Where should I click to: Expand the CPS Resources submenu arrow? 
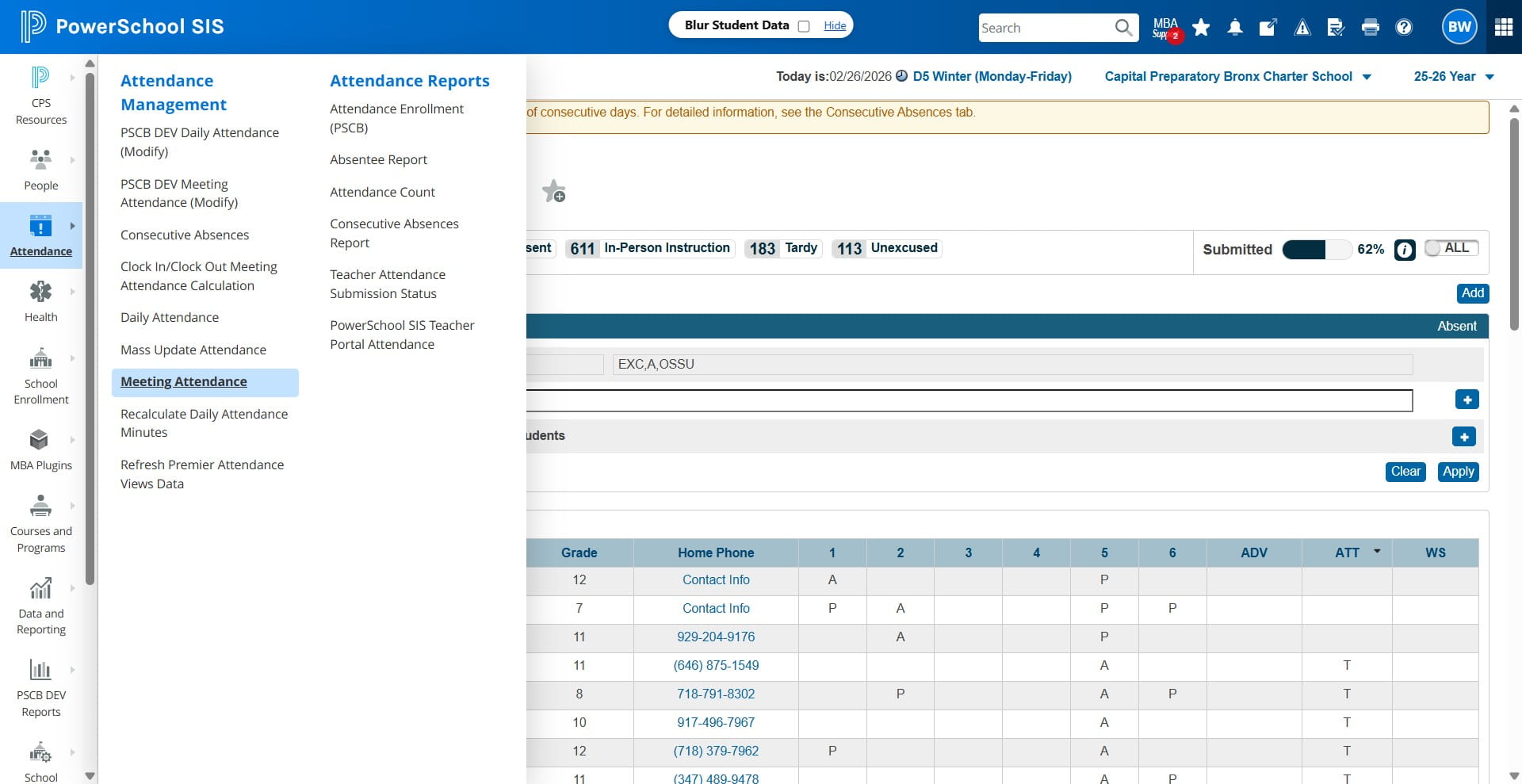pos(72,78)
